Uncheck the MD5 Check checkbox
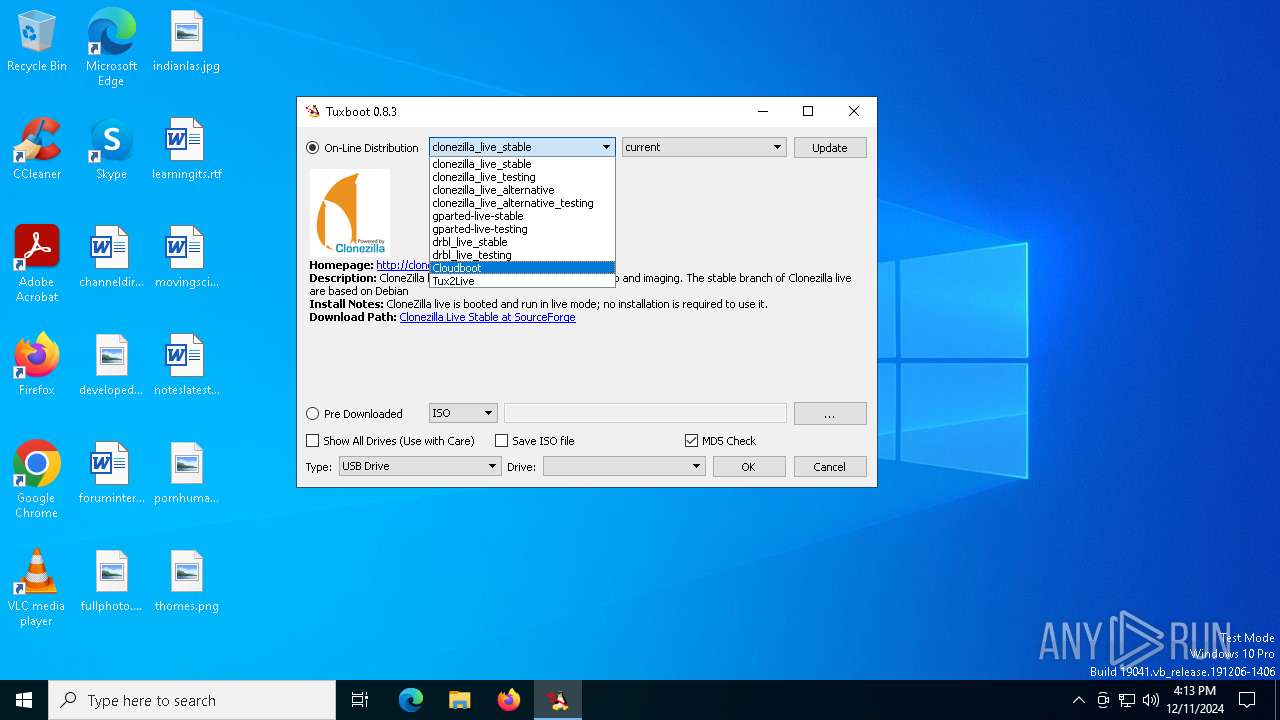 [691, 441]
